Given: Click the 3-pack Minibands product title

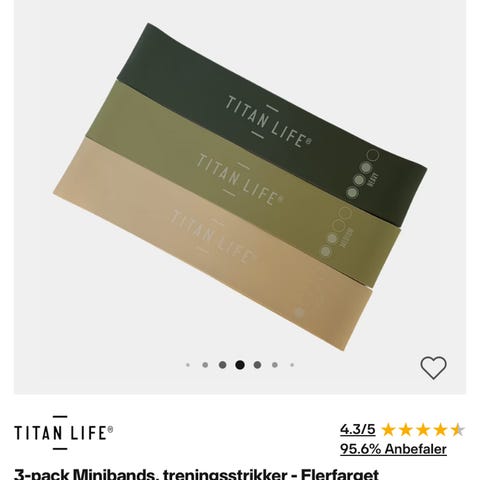Looking at the screenshot, I should (196, 474).
